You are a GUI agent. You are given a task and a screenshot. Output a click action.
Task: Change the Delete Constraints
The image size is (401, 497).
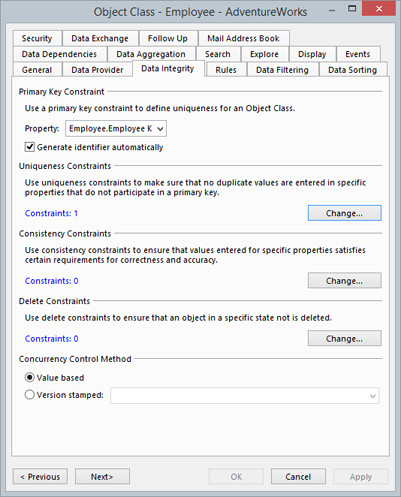(344, 338)
